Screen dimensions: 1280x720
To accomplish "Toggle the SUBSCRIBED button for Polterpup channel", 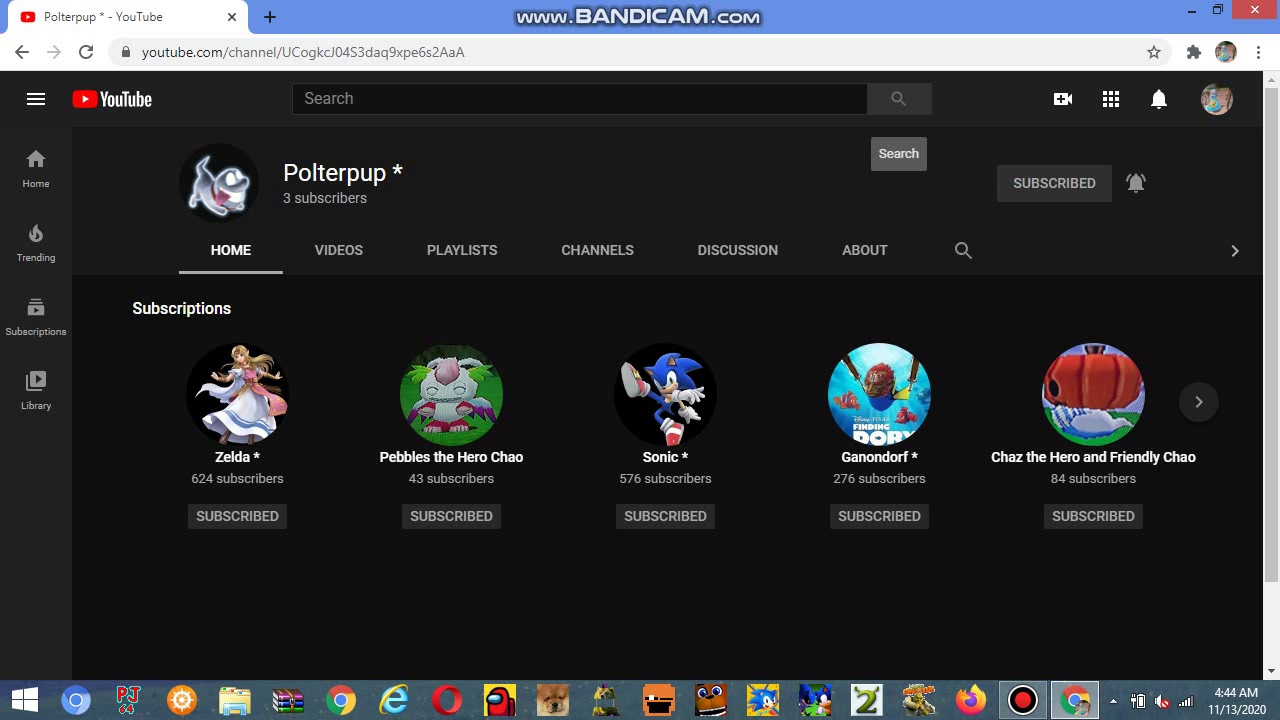I will point(1054,183).
